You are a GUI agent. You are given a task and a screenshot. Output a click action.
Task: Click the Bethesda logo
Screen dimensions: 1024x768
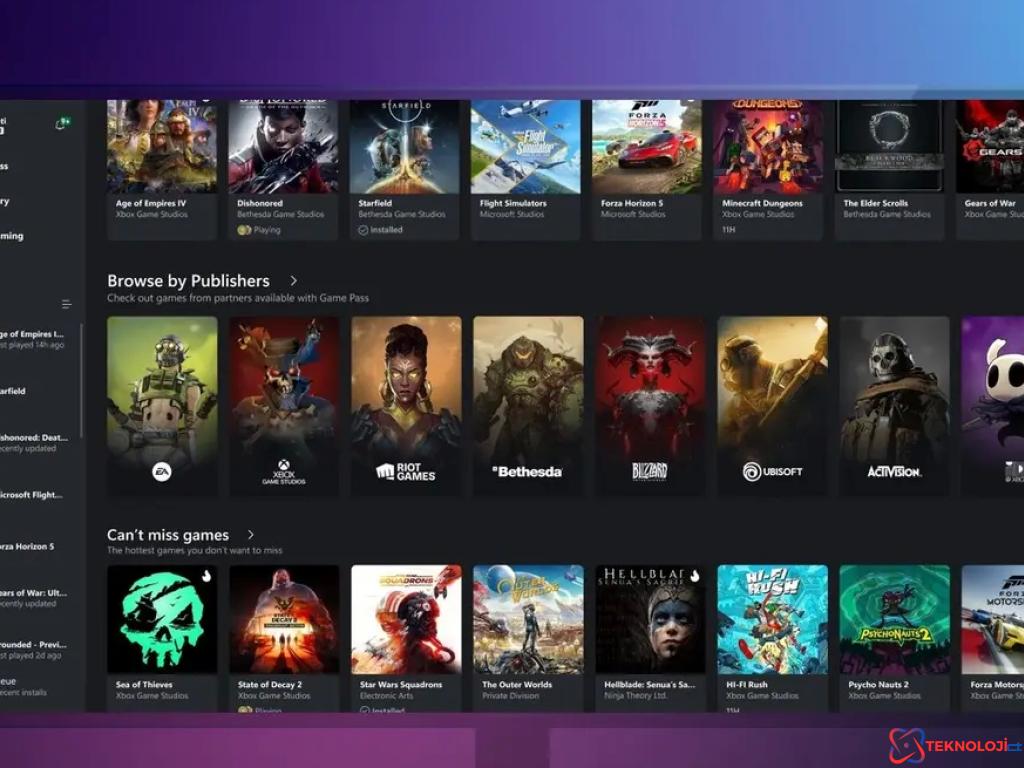pyautogui.click(x=527, y=472)
